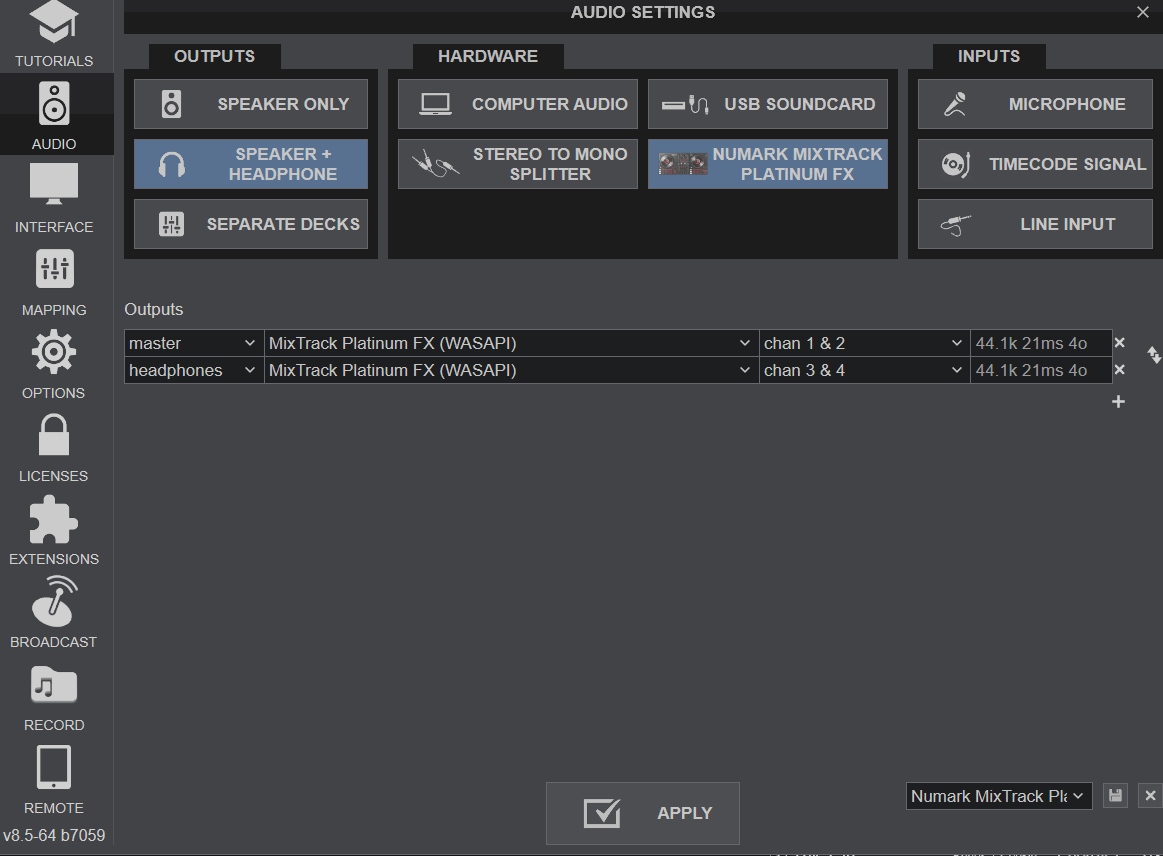Click the save audio config floppy icon

click(1115, 795)
